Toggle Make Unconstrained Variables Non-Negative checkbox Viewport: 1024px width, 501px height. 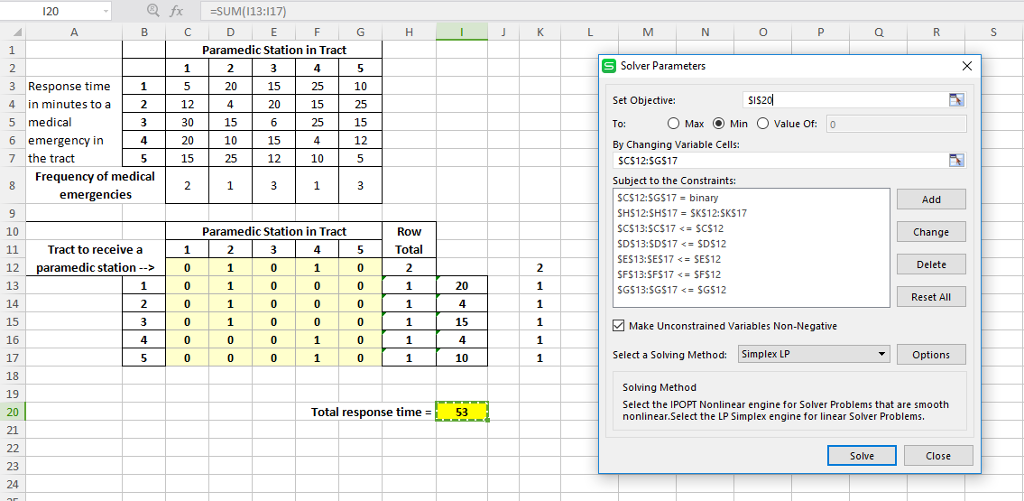[618, 326]
